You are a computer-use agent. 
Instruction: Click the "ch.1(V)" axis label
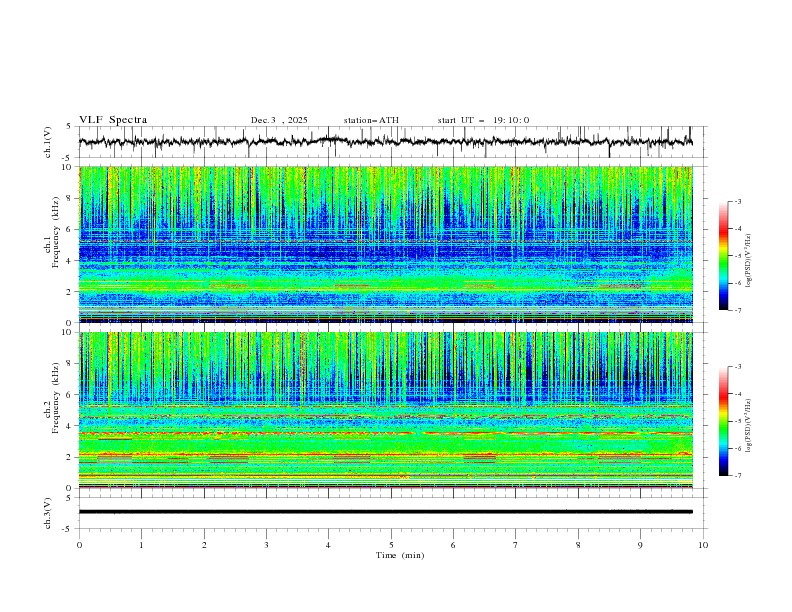(x=48, y=142)
